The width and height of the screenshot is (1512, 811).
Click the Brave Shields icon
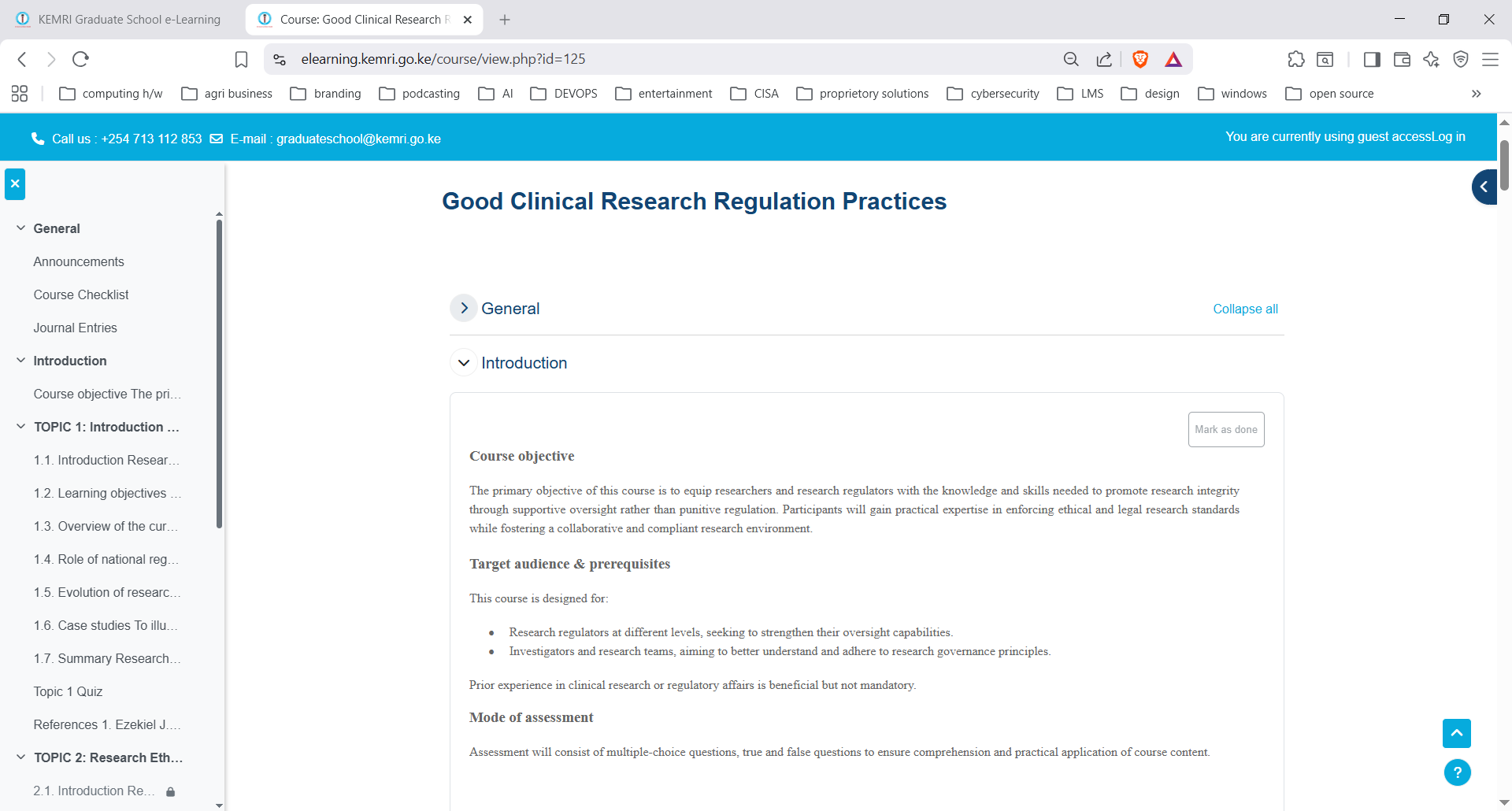[1140, 59]
